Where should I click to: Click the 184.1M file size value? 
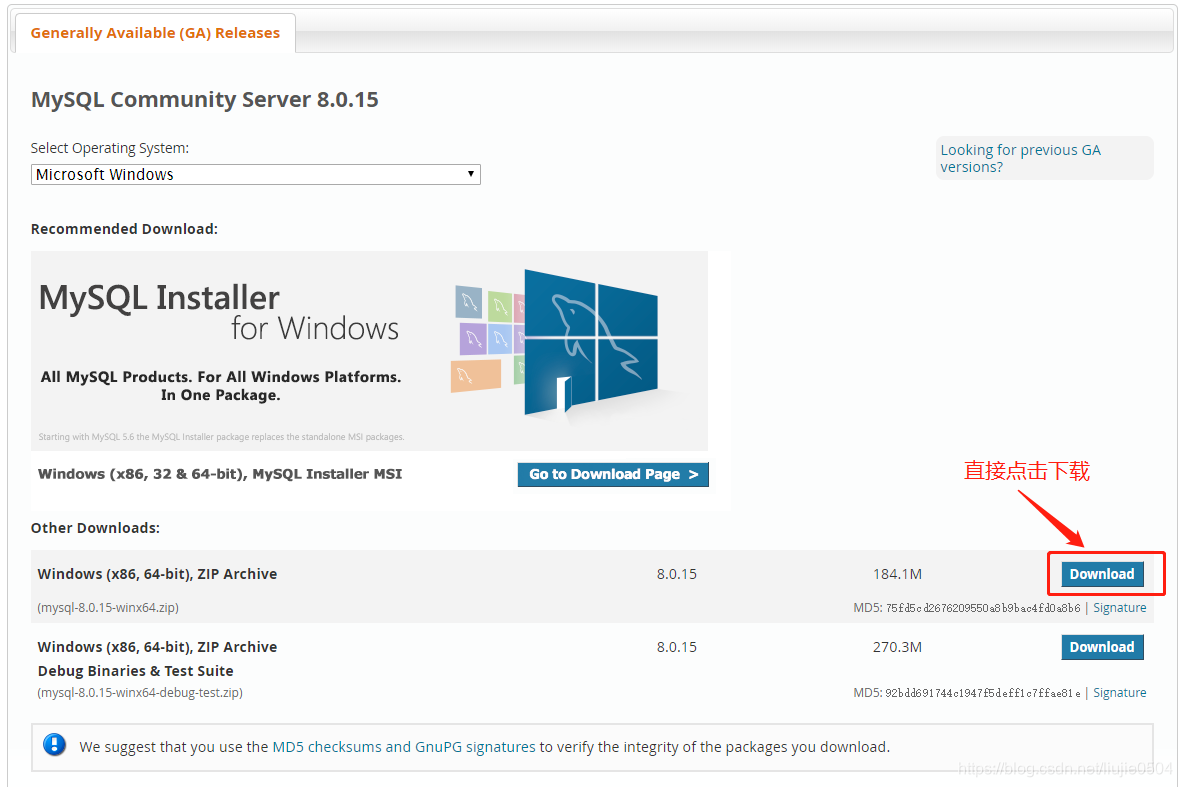[897, 574]
